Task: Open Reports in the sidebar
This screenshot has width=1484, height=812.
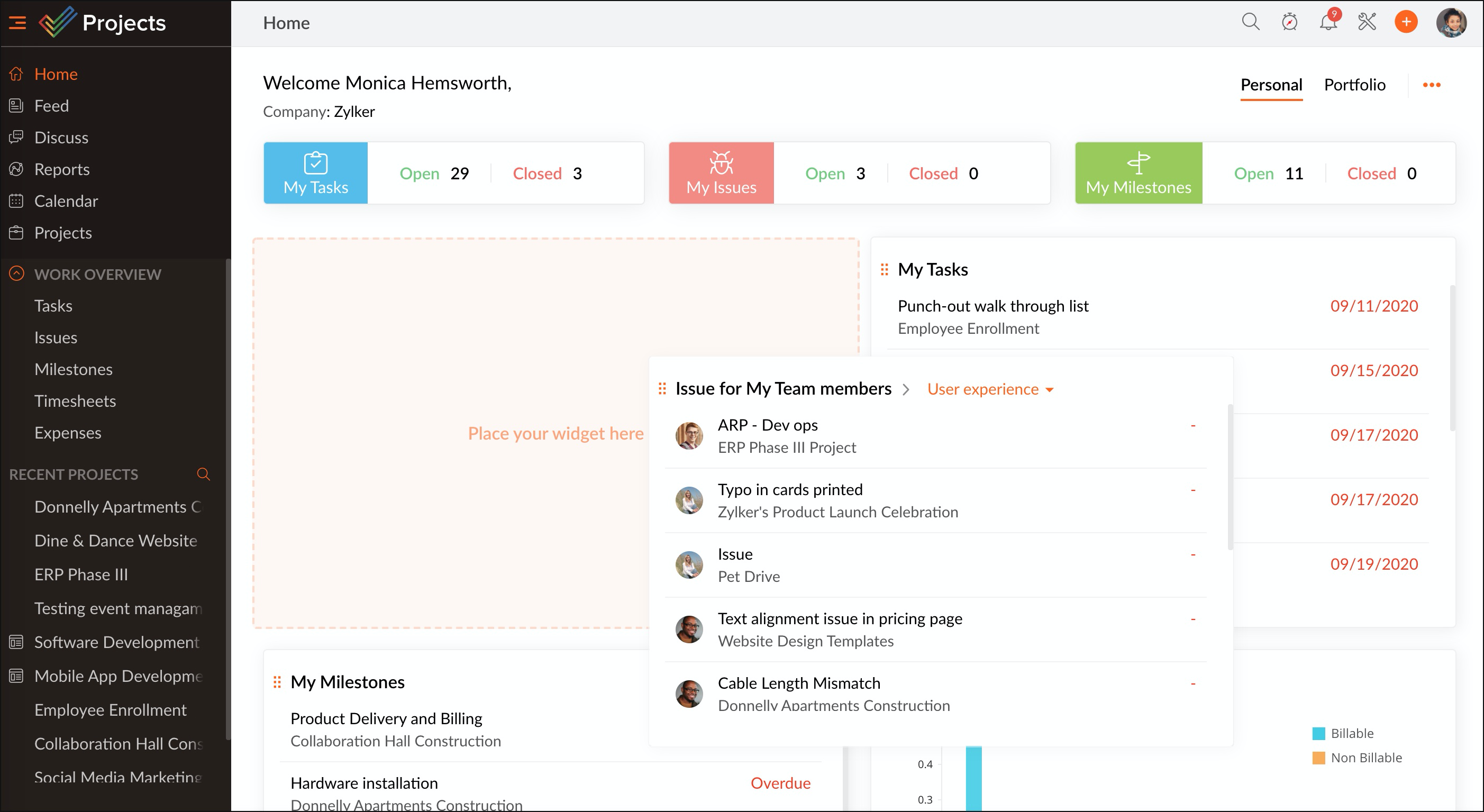Action: (62, 169)
